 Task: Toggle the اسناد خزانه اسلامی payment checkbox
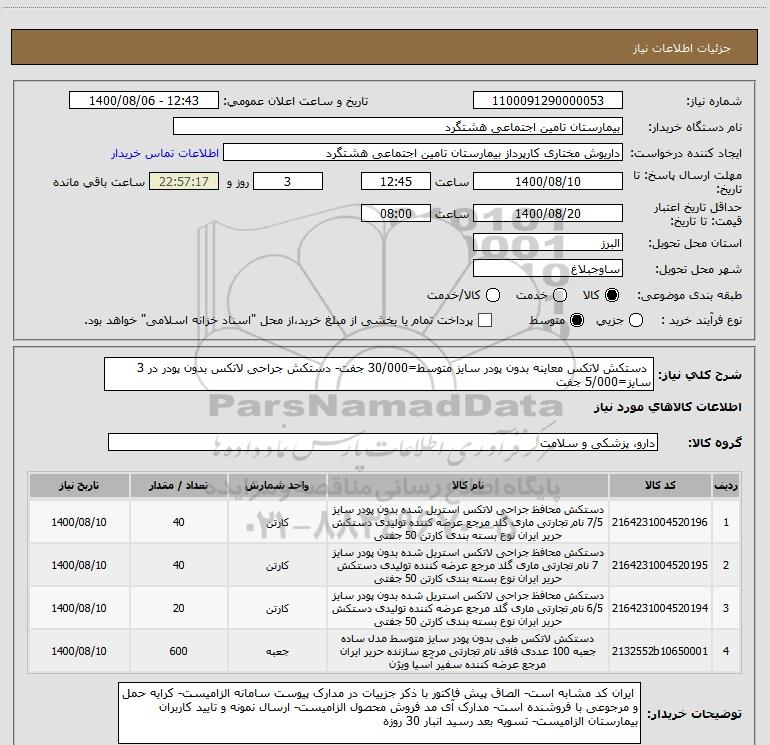point(485,320)
